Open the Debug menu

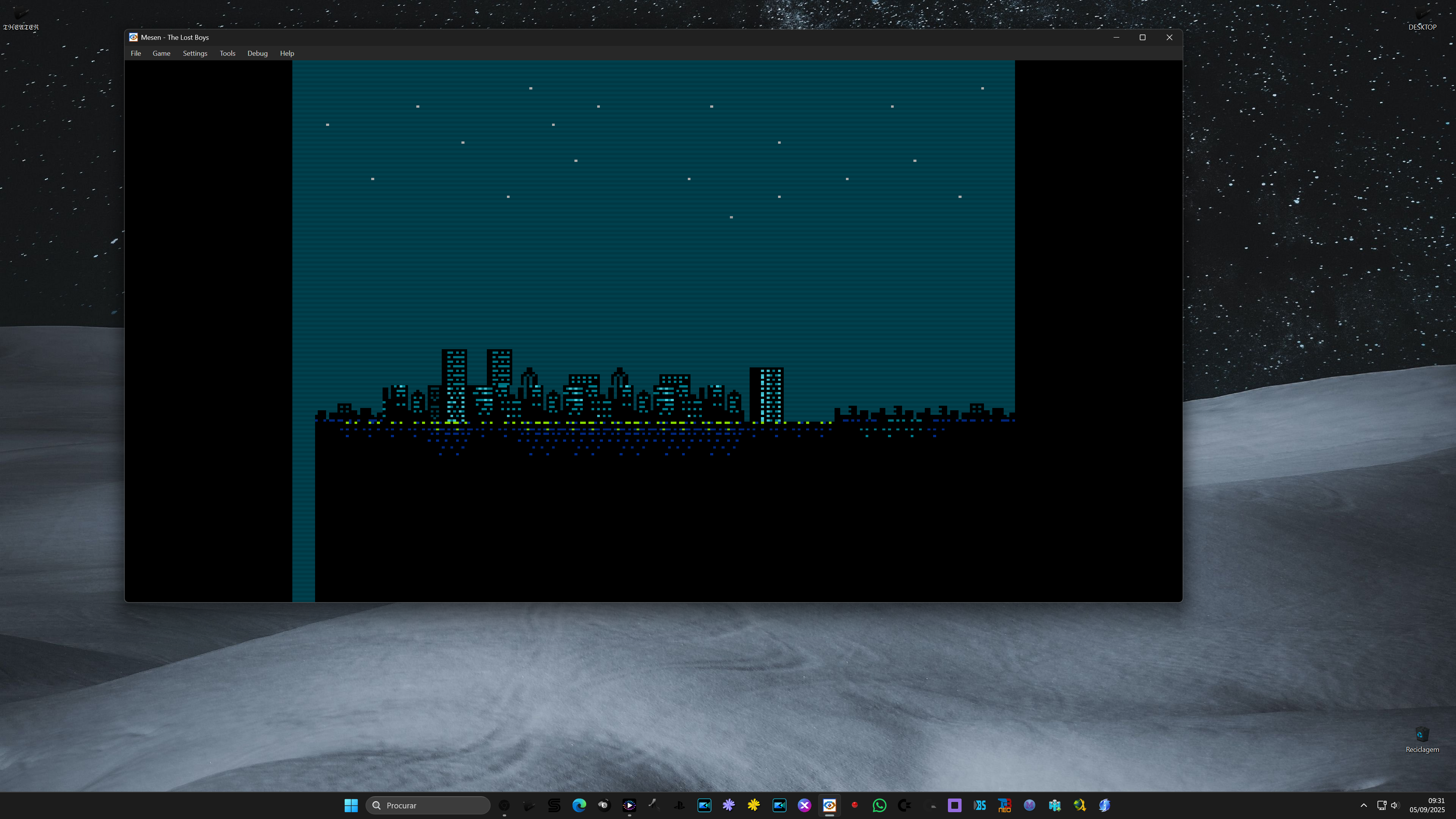pyautogui.click(x=257, y=53)
